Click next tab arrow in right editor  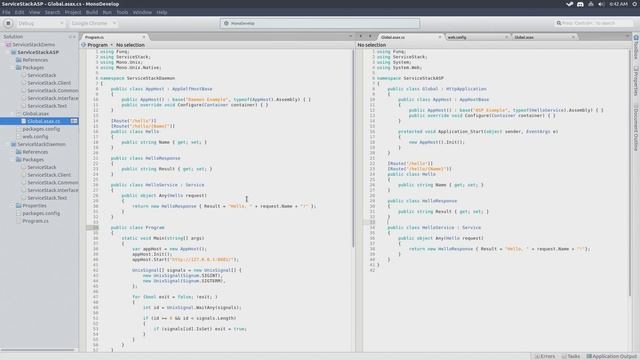coord(370,36)
